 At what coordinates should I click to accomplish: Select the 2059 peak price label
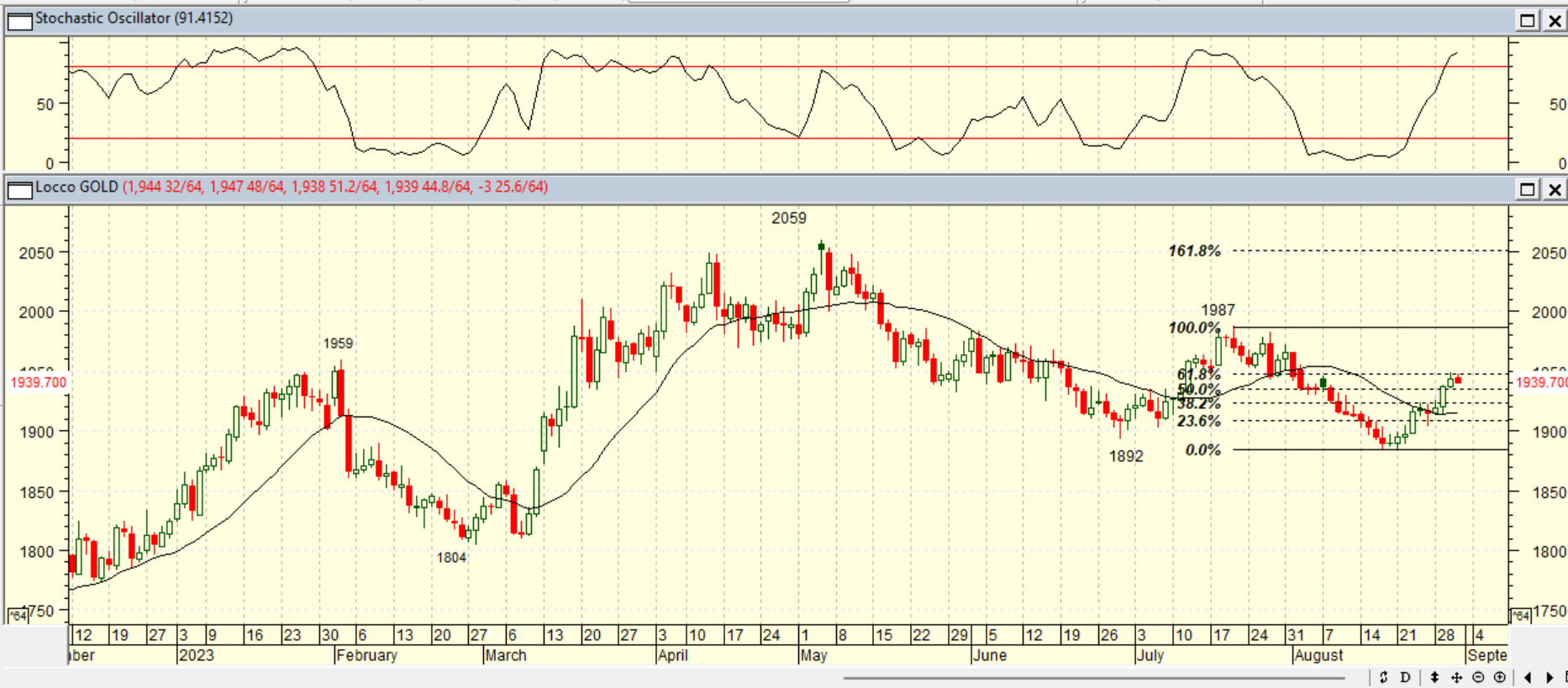pyautogui.click(x=788, y=218)
